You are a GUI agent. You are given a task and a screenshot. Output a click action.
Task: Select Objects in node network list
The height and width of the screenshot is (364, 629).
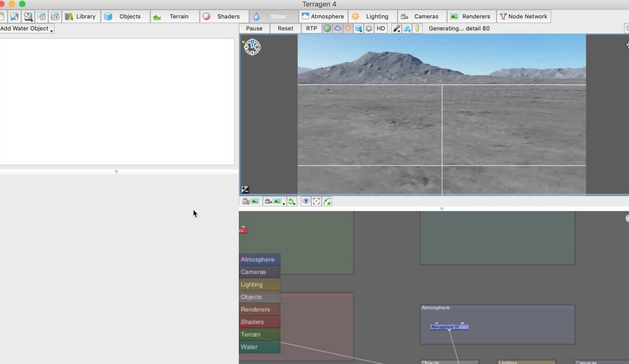[x=260, y=297]
